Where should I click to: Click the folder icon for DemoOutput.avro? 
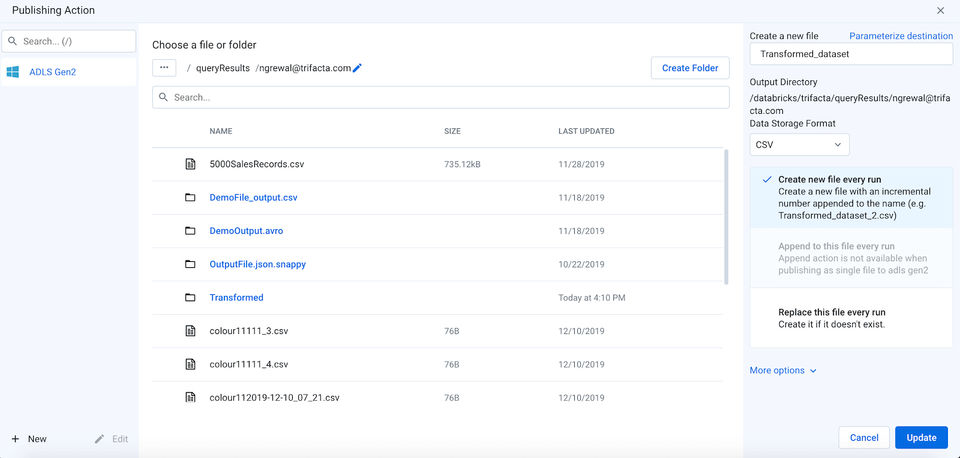190,231
